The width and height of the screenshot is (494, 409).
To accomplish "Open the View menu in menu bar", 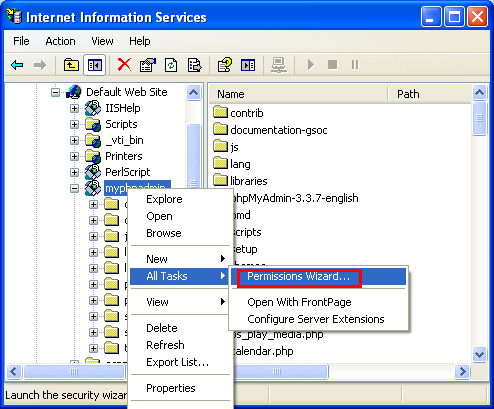I will point(102,41).
